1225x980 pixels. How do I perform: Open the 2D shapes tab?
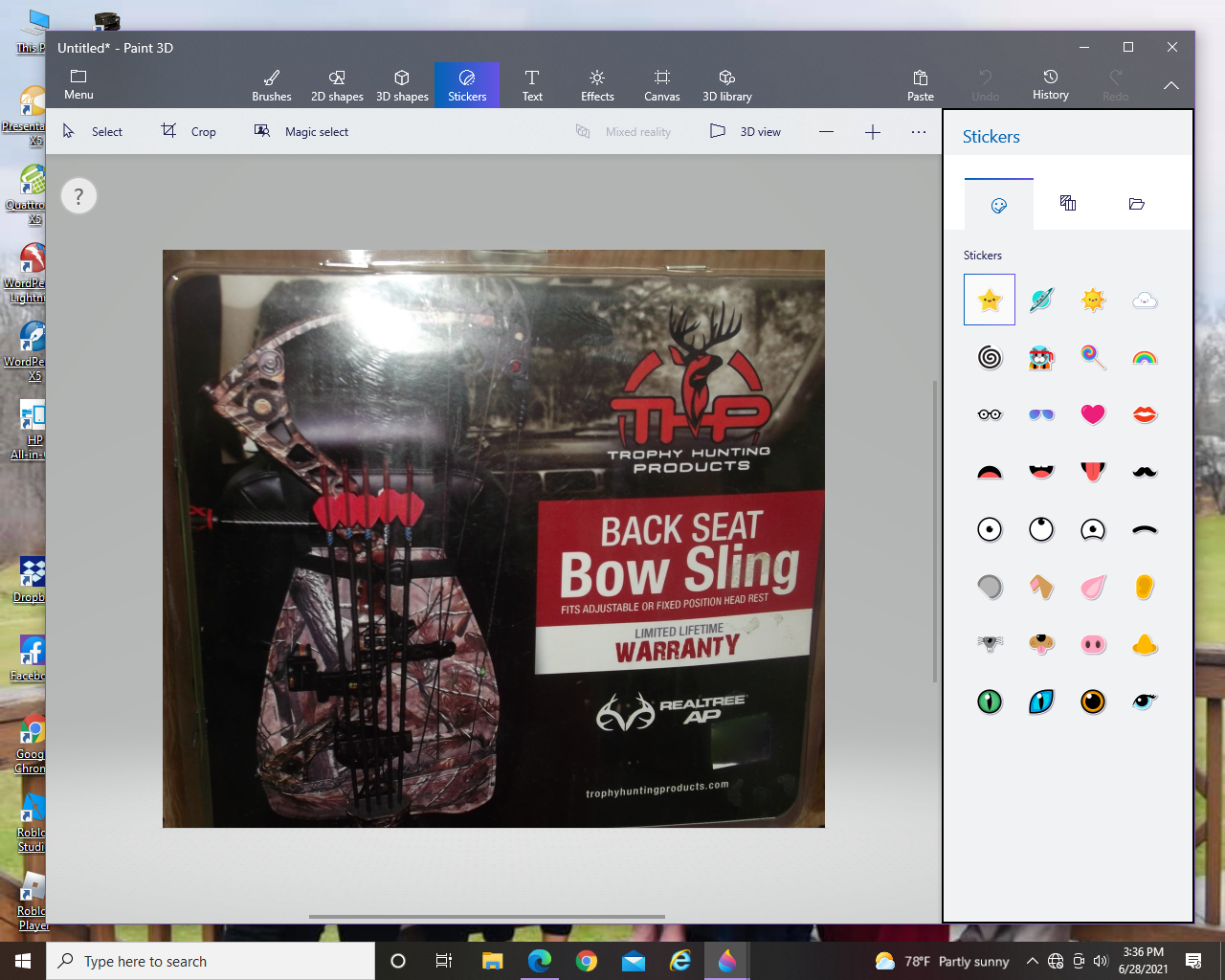pyautogui.click(x=337, y=85)
